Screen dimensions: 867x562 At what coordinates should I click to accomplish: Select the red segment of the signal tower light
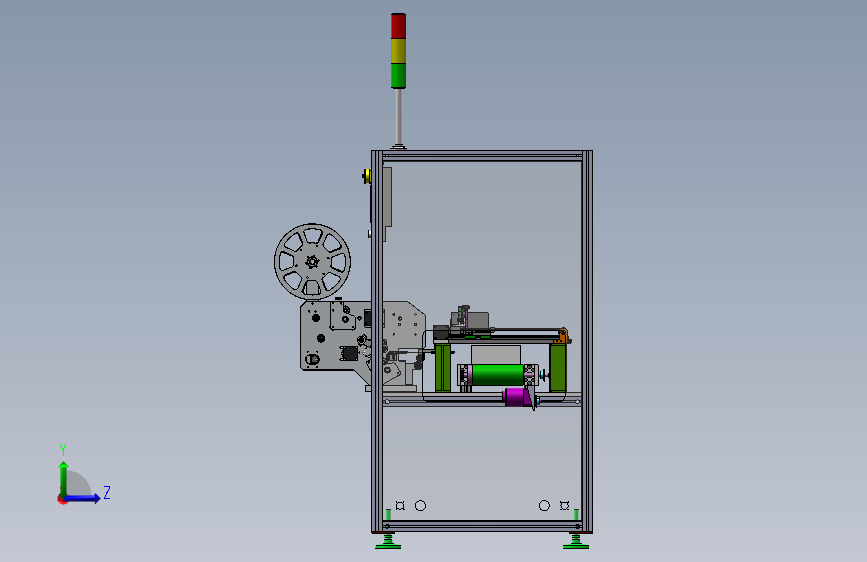point(398,25)
